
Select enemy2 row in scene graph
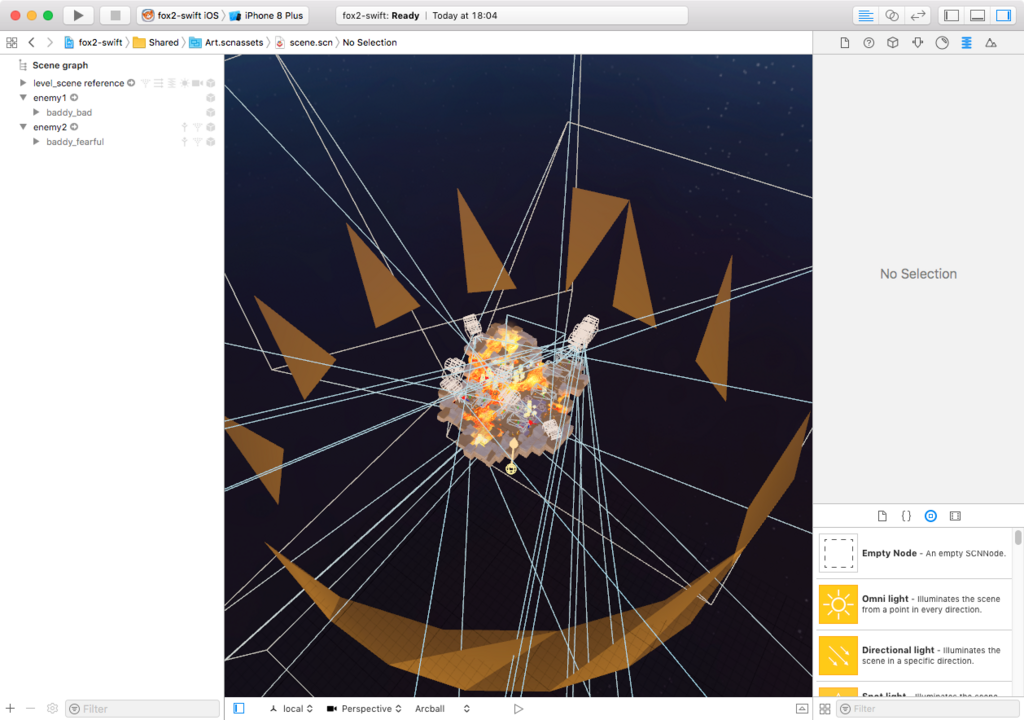112,127
